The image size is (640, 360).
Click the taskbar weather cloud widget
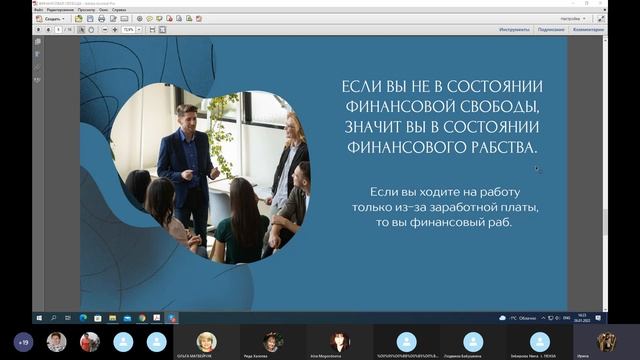pos(518,318)
